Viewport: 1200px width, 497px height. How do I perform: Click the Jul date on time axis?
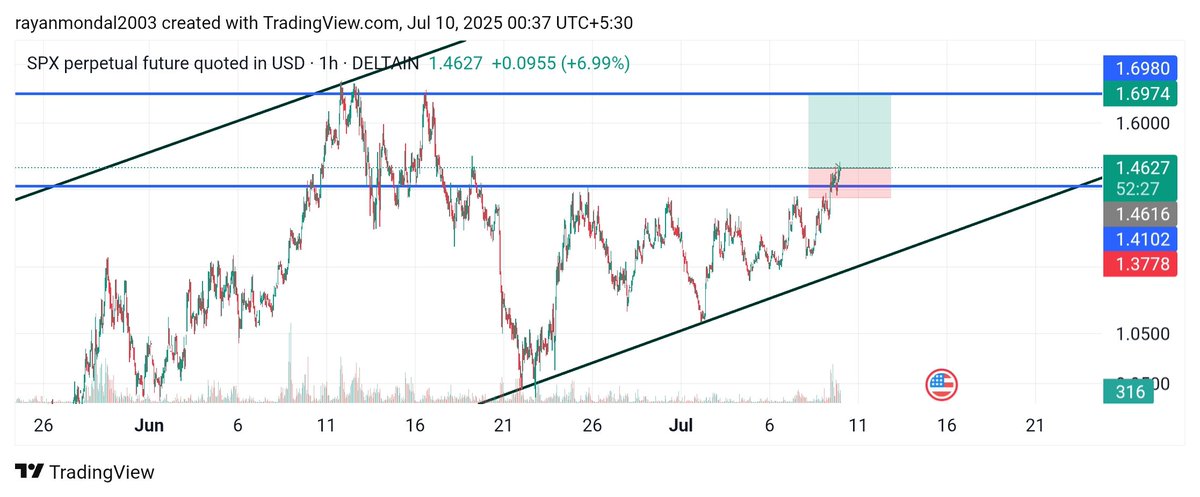681,425
